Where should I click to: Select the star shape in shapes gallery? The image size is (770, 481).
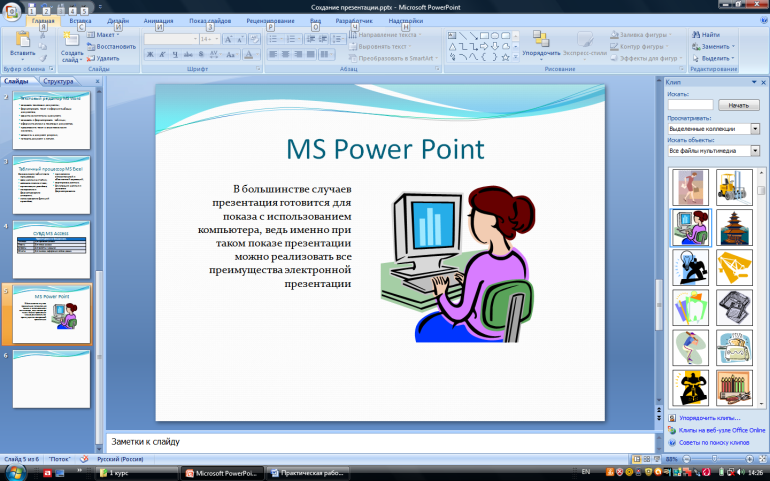coord(505,57)
